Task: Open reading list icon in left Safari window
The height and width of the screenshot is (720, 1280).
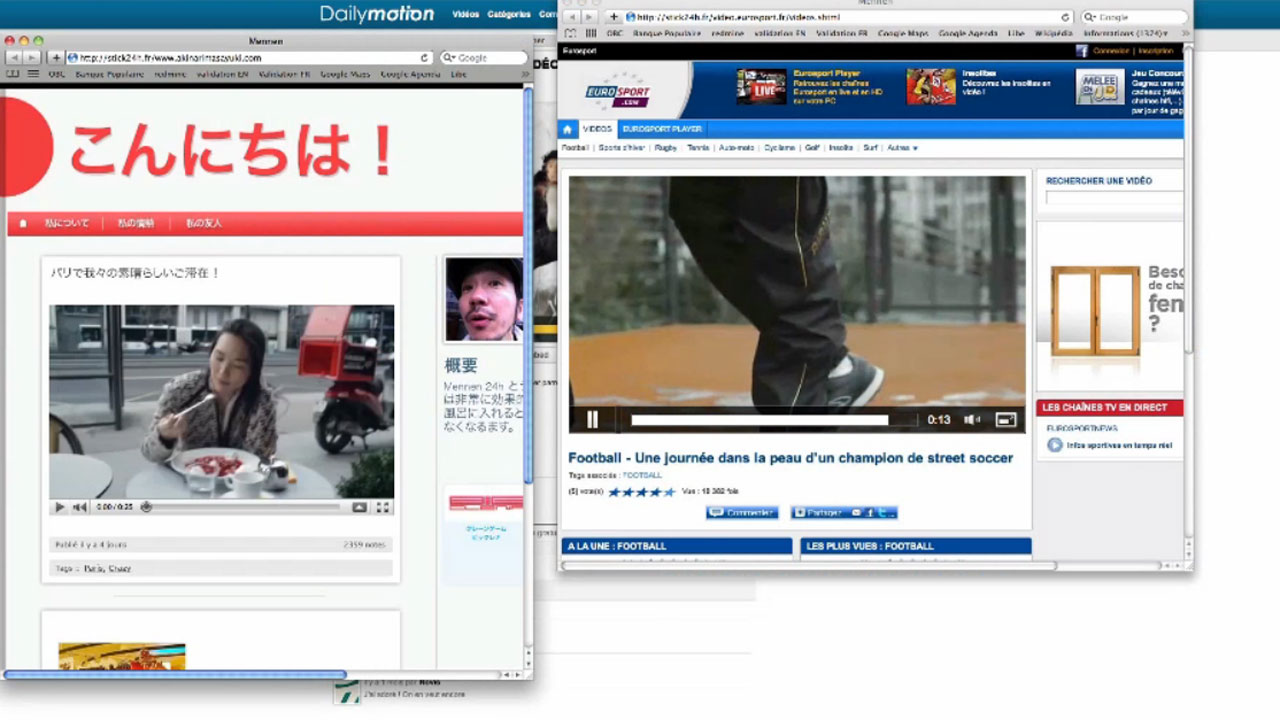Action: [33, 74]
